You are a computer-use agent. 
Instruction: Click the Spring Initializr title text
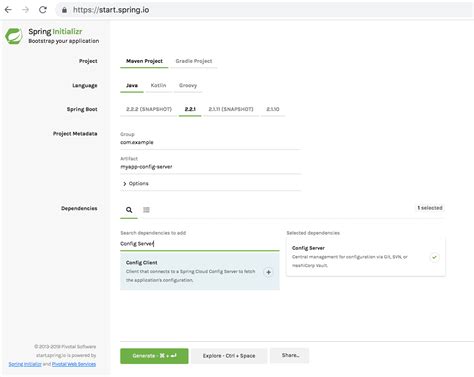55,31
